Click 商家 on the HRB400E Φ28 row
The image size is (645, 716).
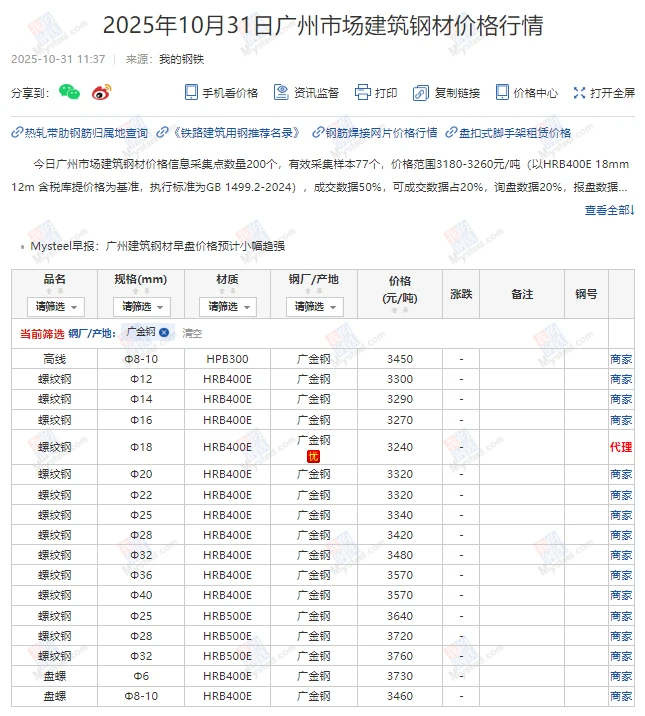(621, 535)
